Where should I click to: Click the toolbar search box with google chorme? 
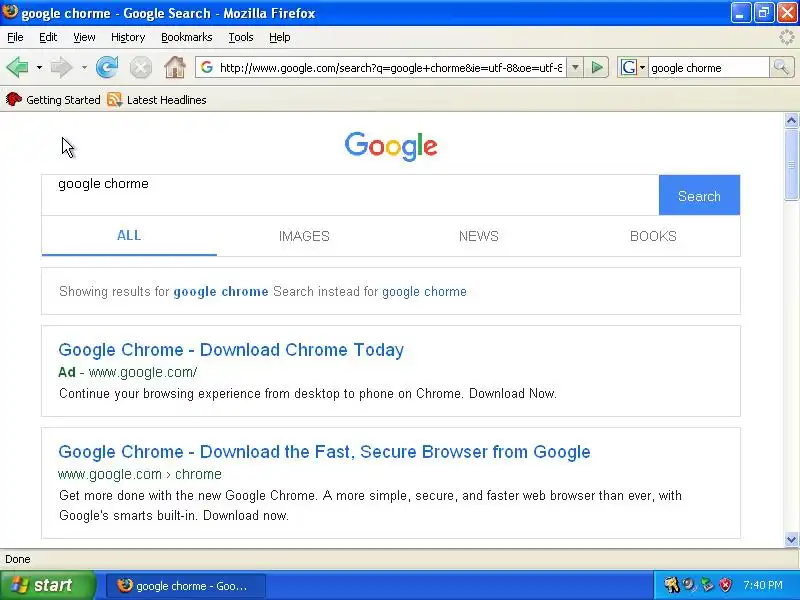pyautogui.click(x=709, y=67)
